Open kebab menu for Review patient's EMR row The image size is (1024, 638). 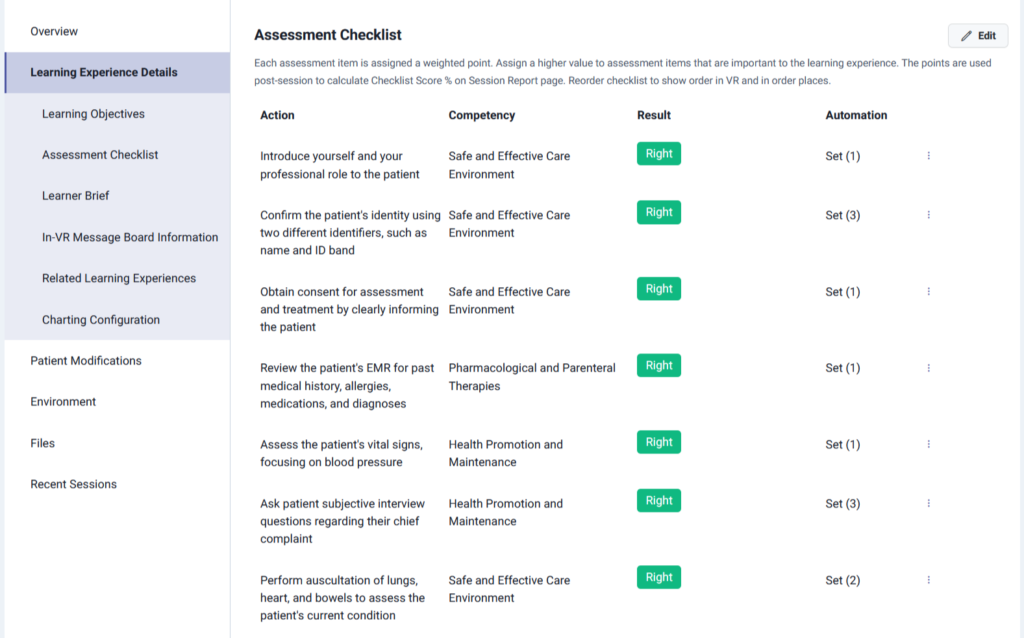tap(928, 368)
